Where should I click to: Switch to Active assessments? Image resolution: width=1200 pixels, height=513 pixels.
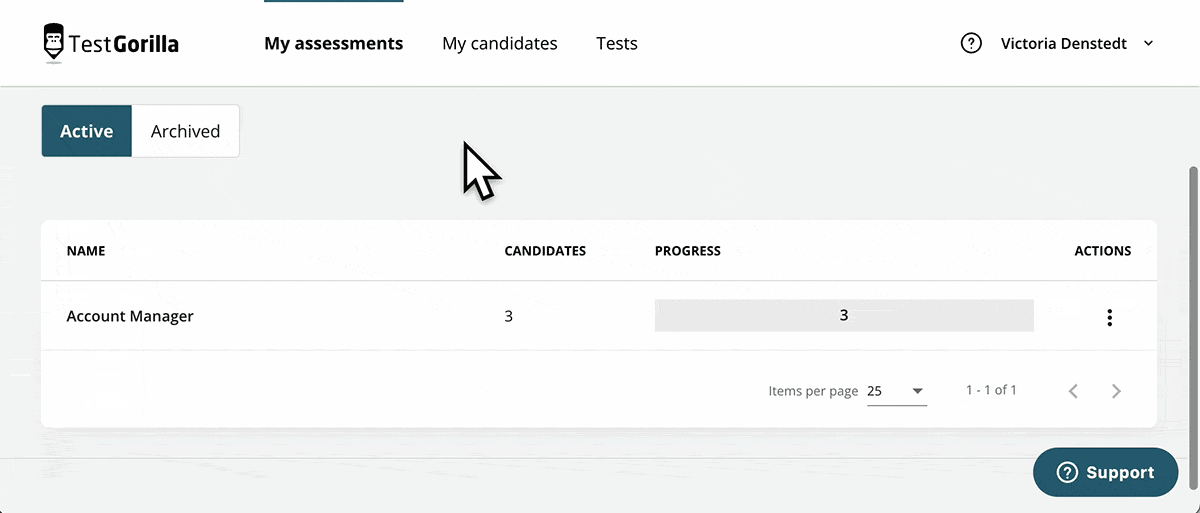point(87,131)
